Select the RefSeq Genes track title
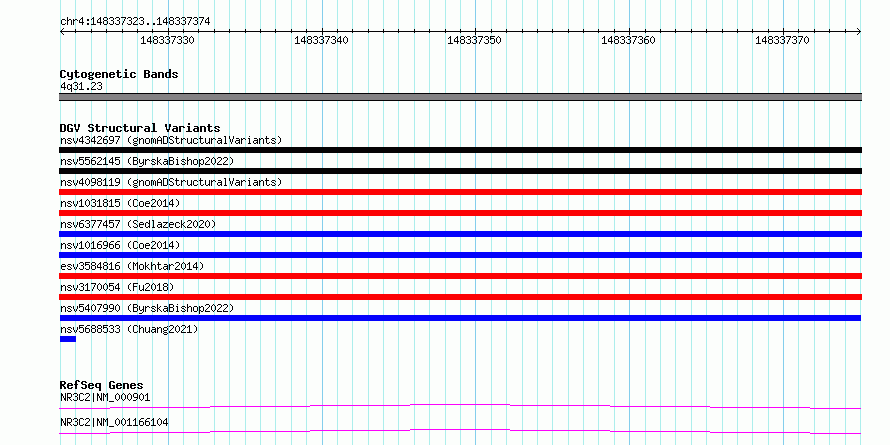Image resolution: width=890 pixels, height=445 pixels. (x=102, y=386)
